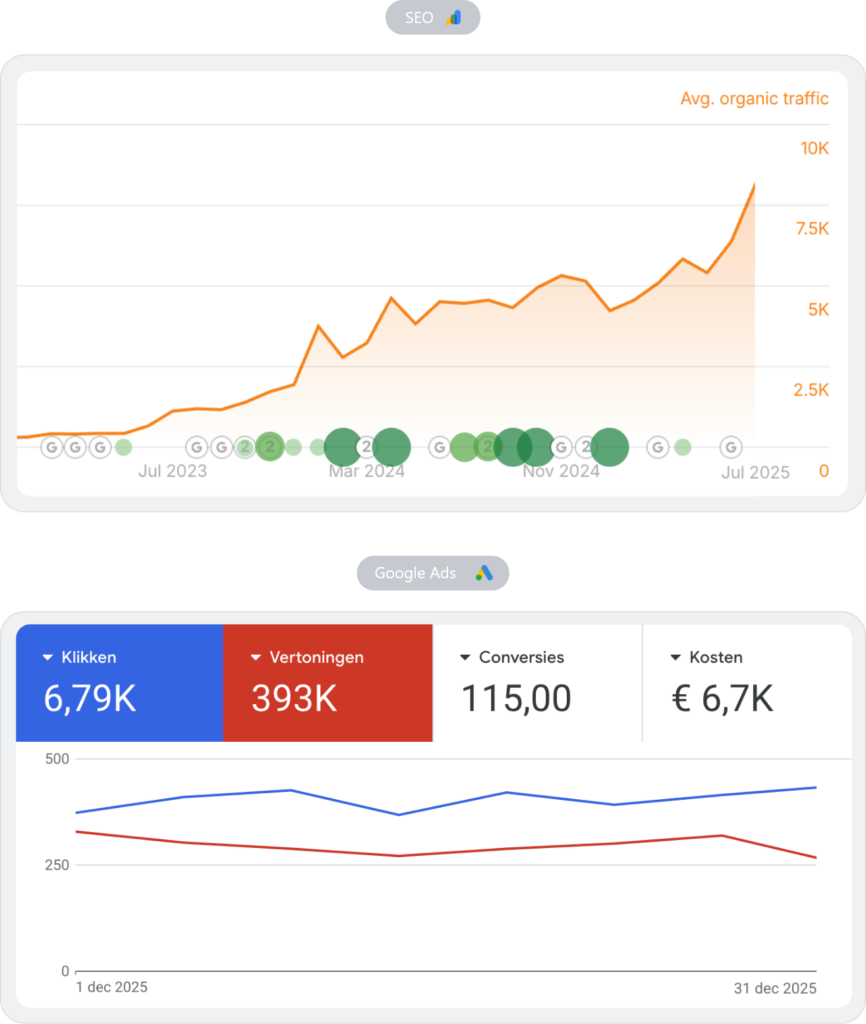This screenshot has height=1024, width=866.
Task: Click the last Google update marker near Jul 2025
Action: coord(732,447)
